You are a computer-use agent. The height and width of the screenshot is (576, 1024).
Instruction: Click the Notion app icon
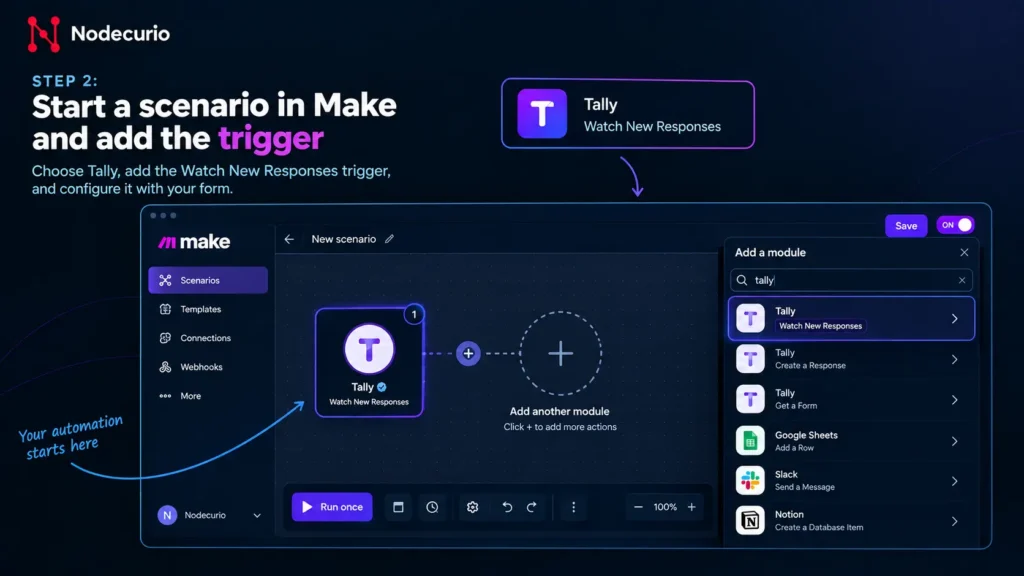coord(750,520)
